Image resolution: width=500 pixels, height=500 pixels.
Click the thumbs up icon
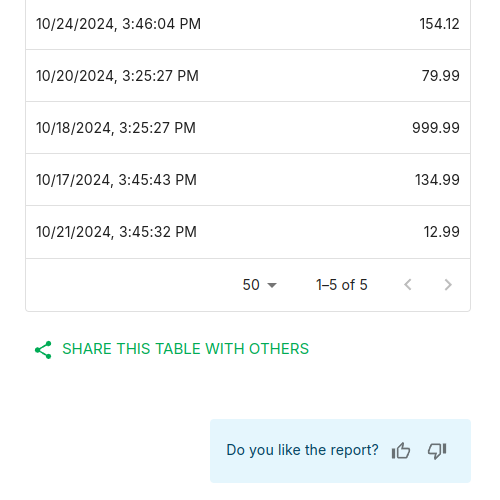[401, 451]
